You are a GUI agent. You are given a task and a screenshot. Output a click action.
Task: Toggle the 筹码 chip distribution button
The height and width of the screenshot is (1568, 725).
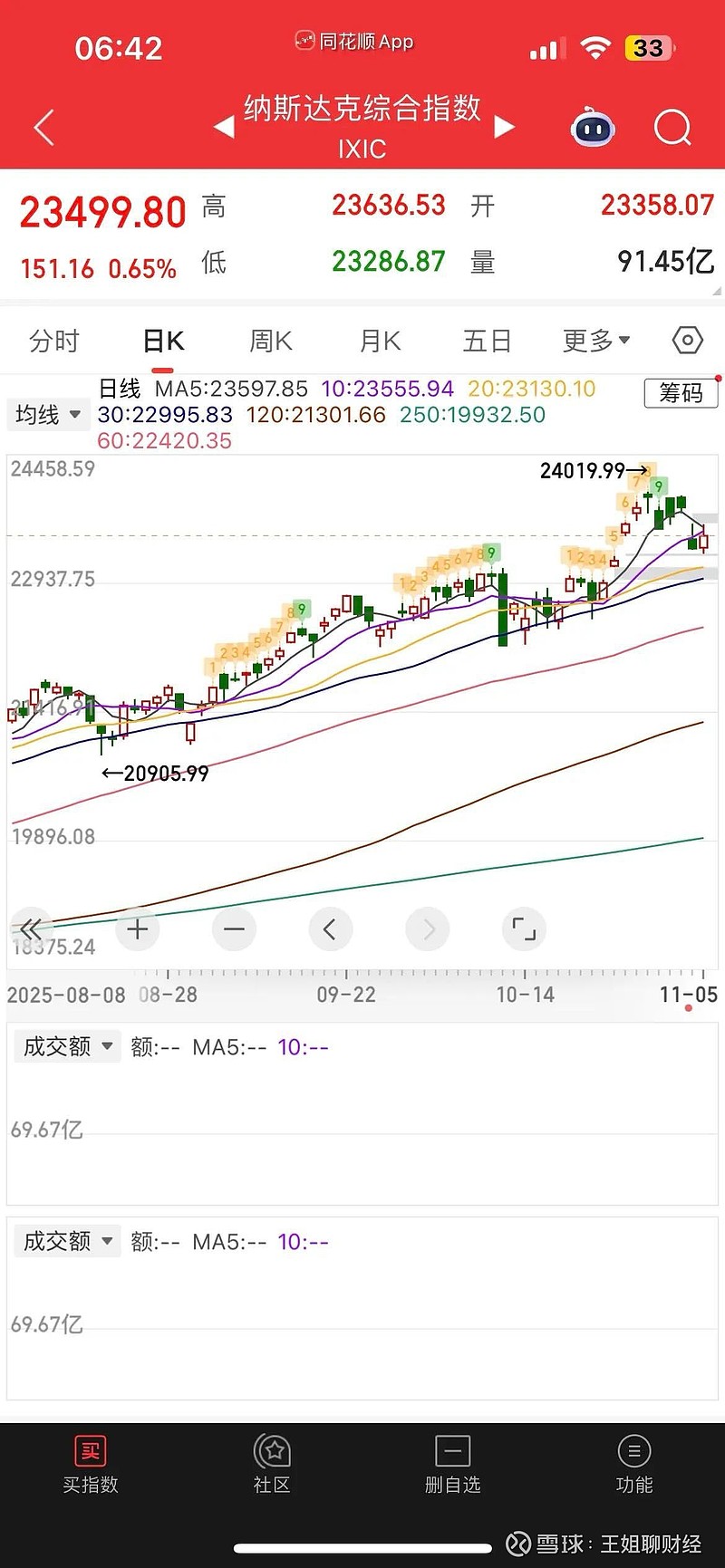(681, 393)
